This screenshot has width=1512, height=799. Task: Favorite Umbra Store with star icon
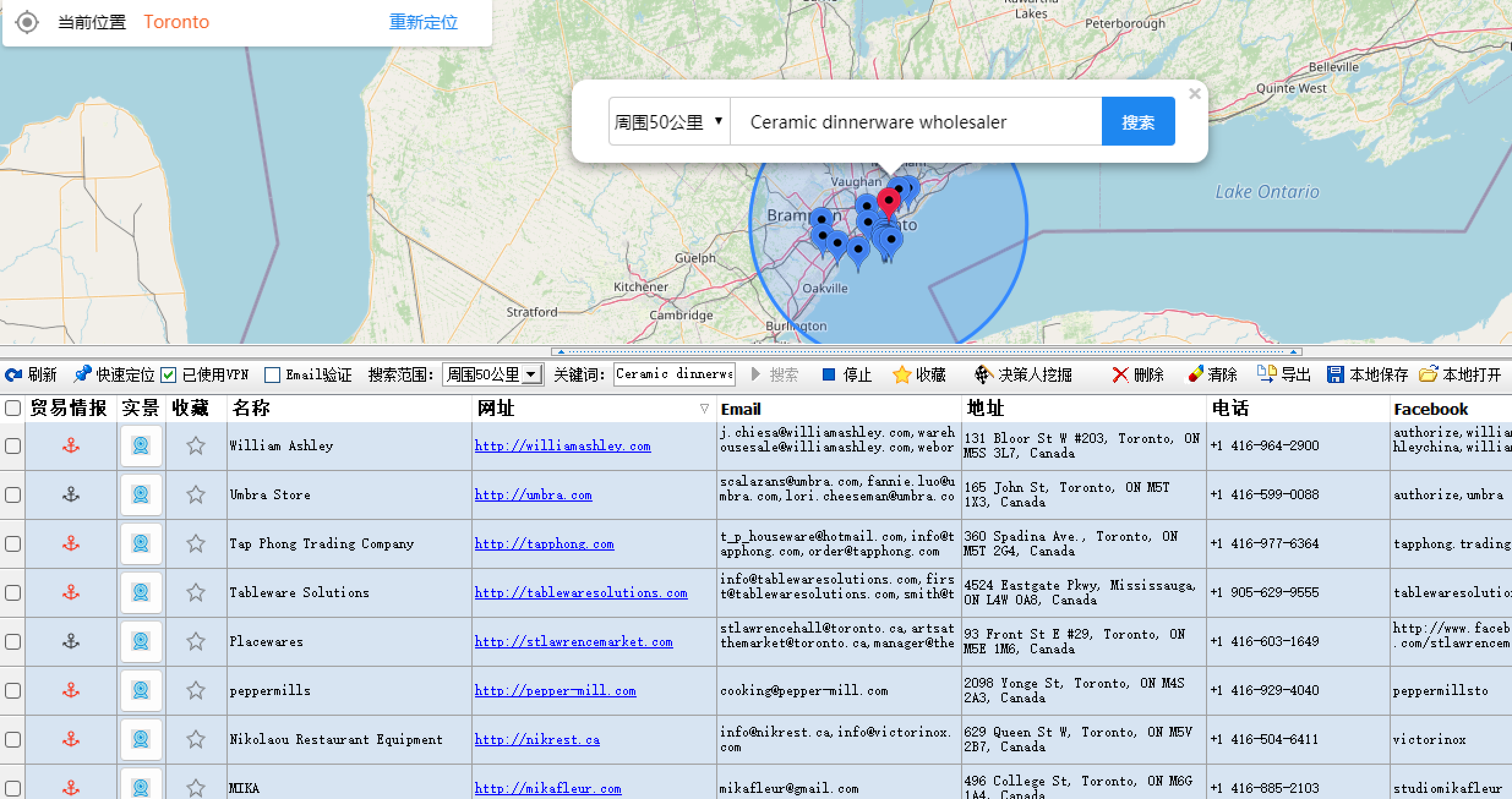tap(196, 494)
